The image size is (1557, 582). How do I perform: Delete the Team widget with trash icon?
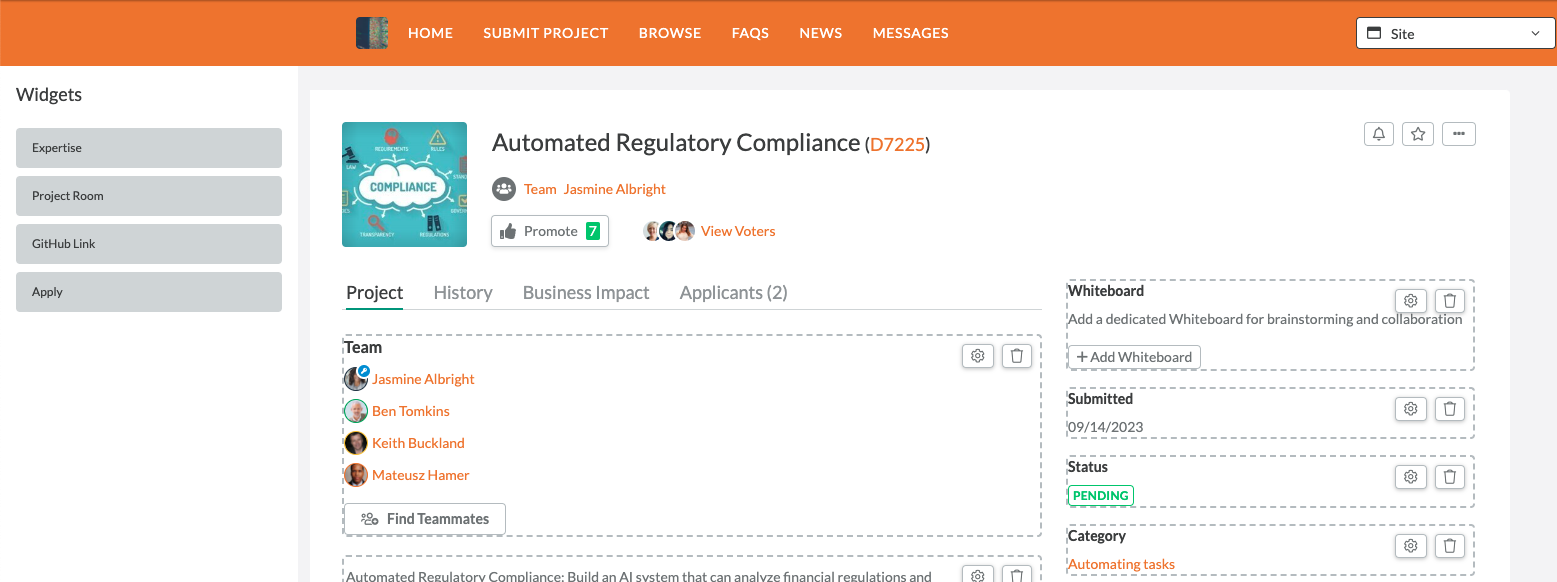point(1017,356)
